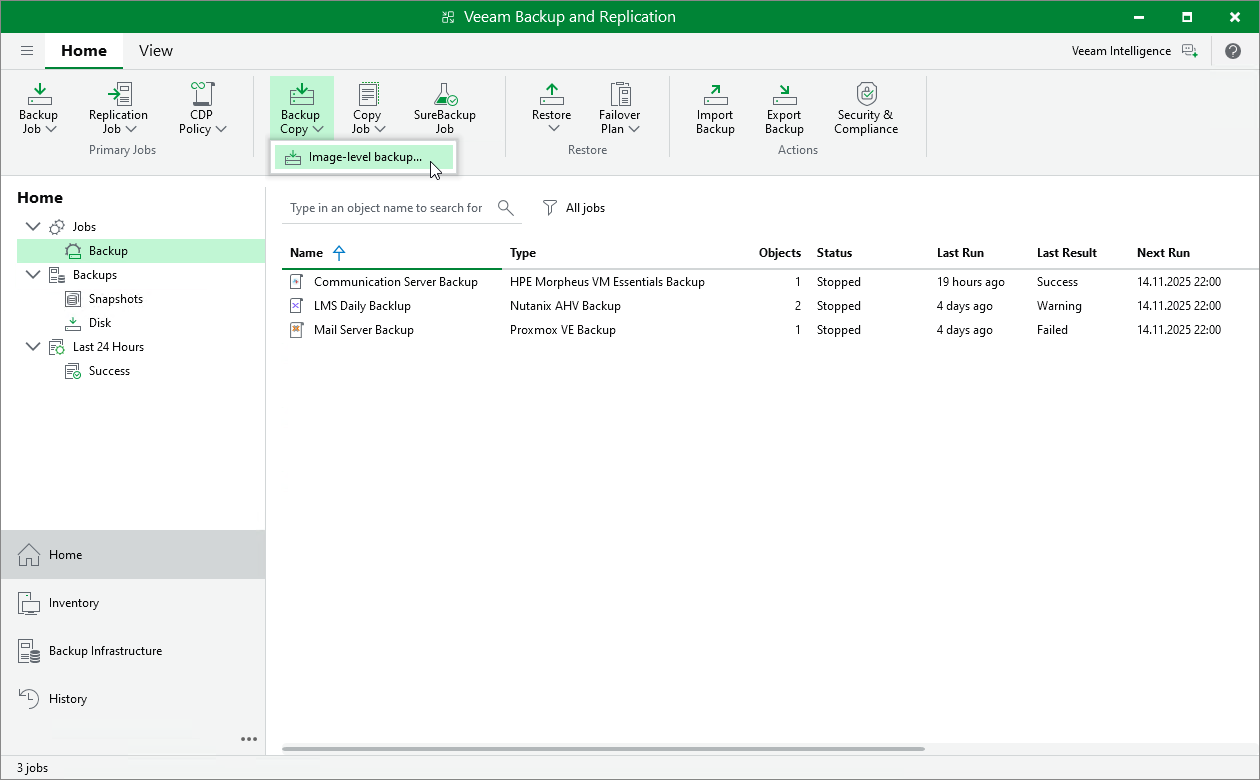Switch to the View ribbon tab
1260x780 pixels.
coord(156,51)
